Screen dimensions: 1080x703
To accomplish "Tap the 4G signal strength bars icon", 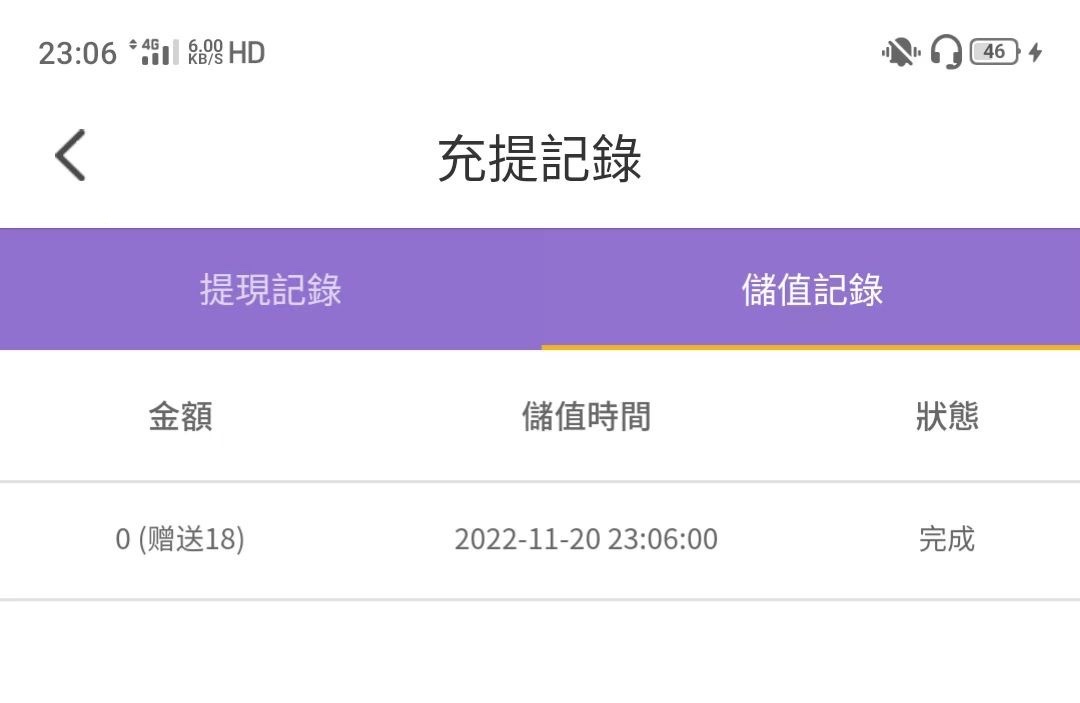I will (160, 52).
